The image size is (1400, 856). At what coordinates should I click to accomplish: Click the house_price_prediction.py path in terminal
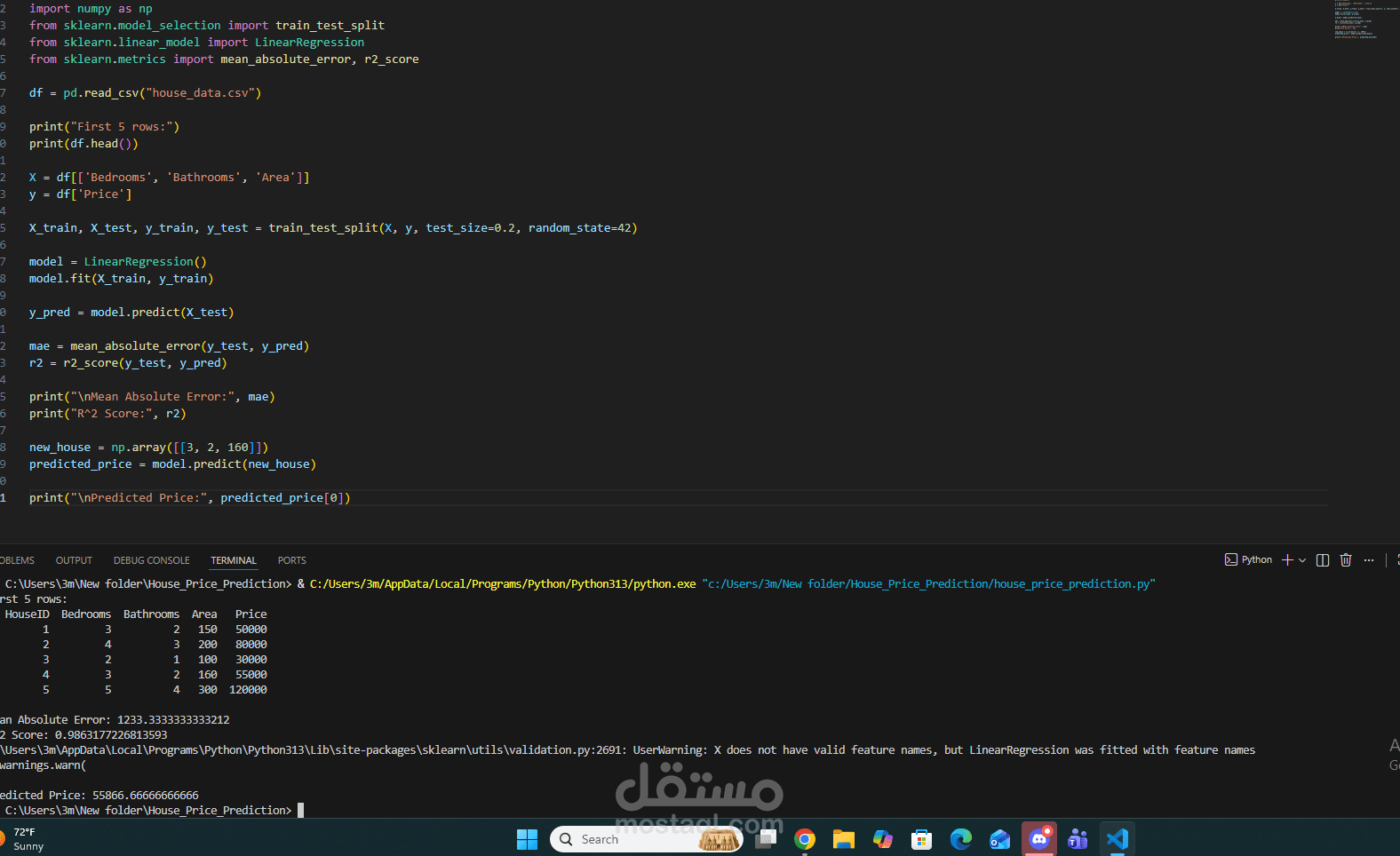(x=928, y=584)
